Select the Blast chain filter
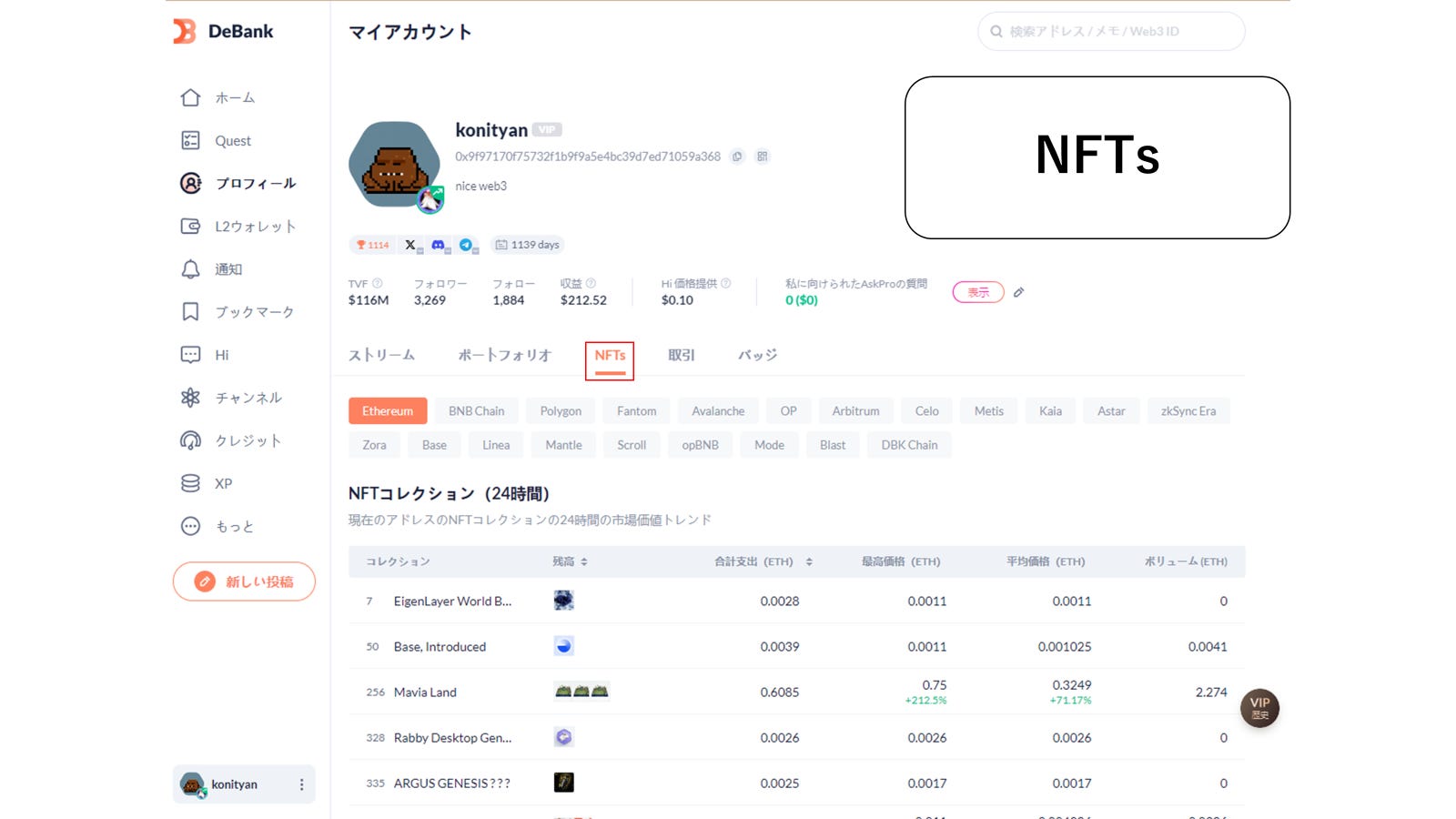Viewport: 1456px width, 819px height. [833, 445]
